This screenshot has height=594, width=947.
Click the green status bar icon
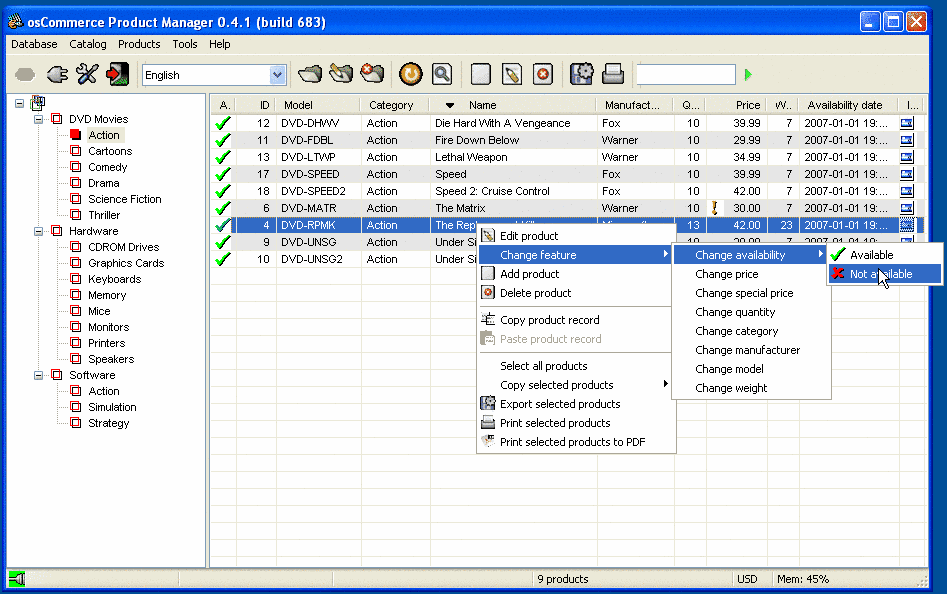[18, 579]
